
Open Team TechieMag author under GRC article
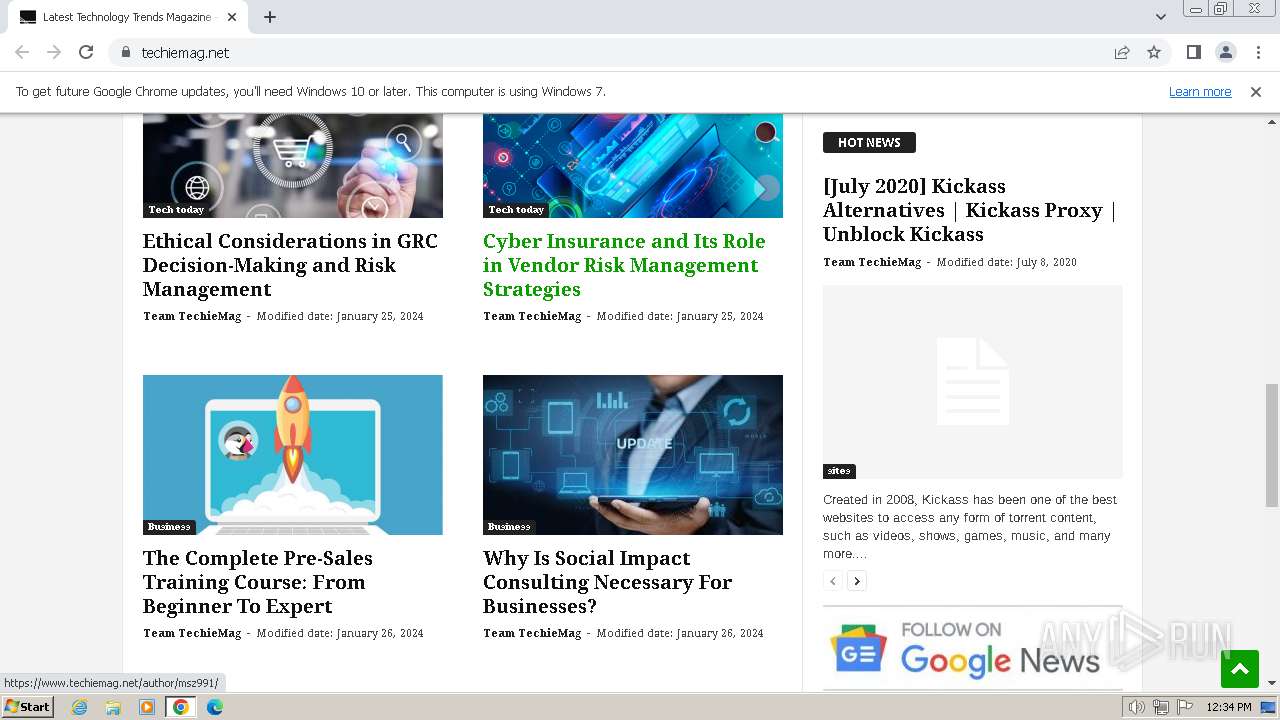tap(192, 316)
